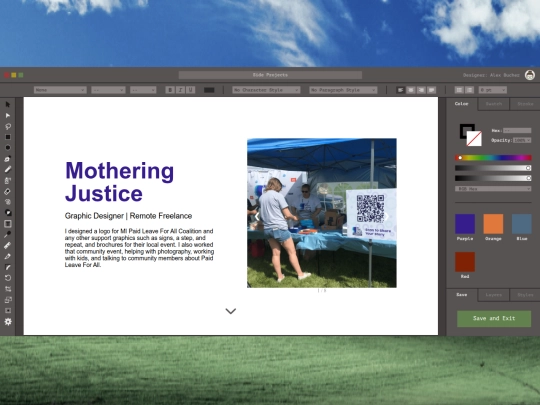The image size is (540, 405).
Task: Click the text color box in toolbar
Action: pyautogui.click(x=209, y=90)
